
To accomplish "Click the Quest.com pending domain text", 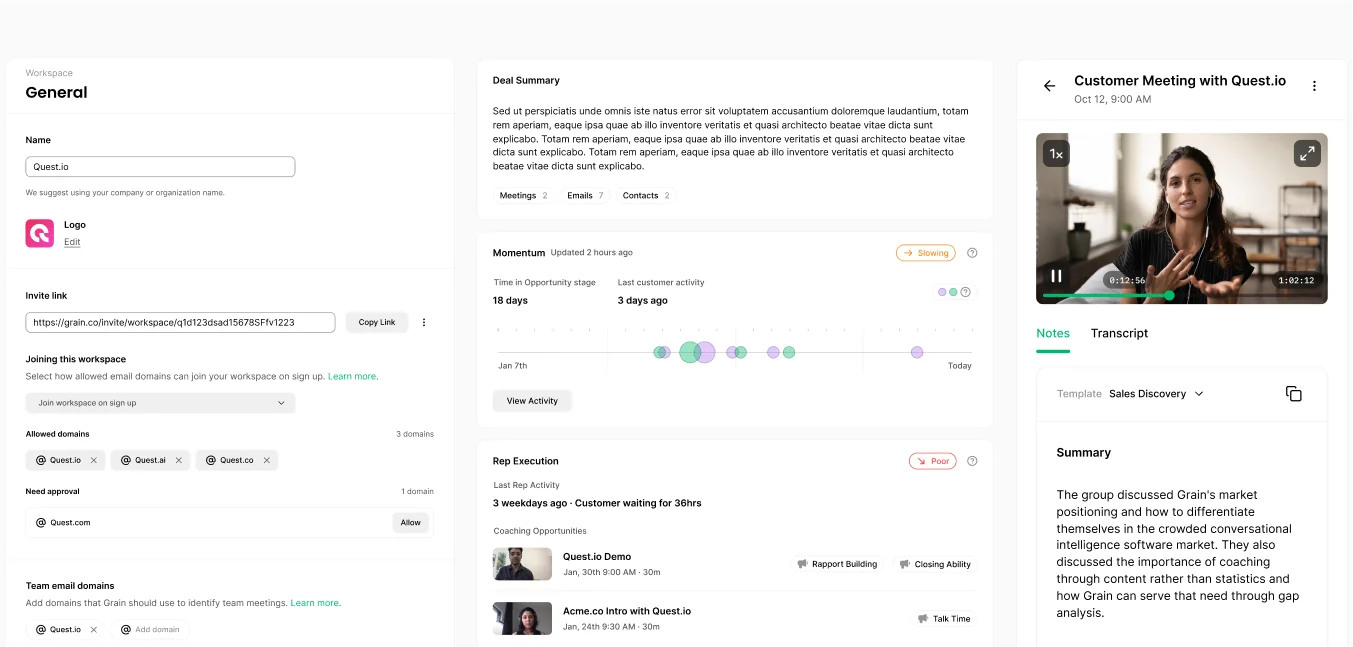I will (70, 522).
